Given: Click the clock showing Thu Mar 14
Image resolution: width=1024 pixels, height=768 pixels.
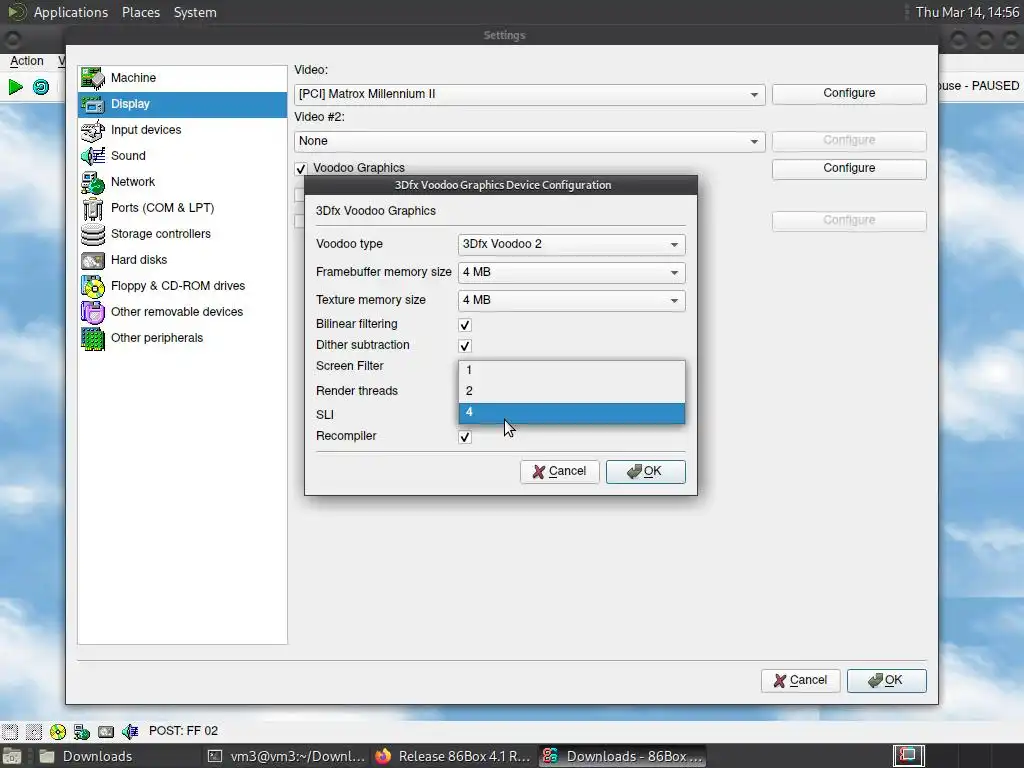Looking at the screenshot, I should [967, 12].
